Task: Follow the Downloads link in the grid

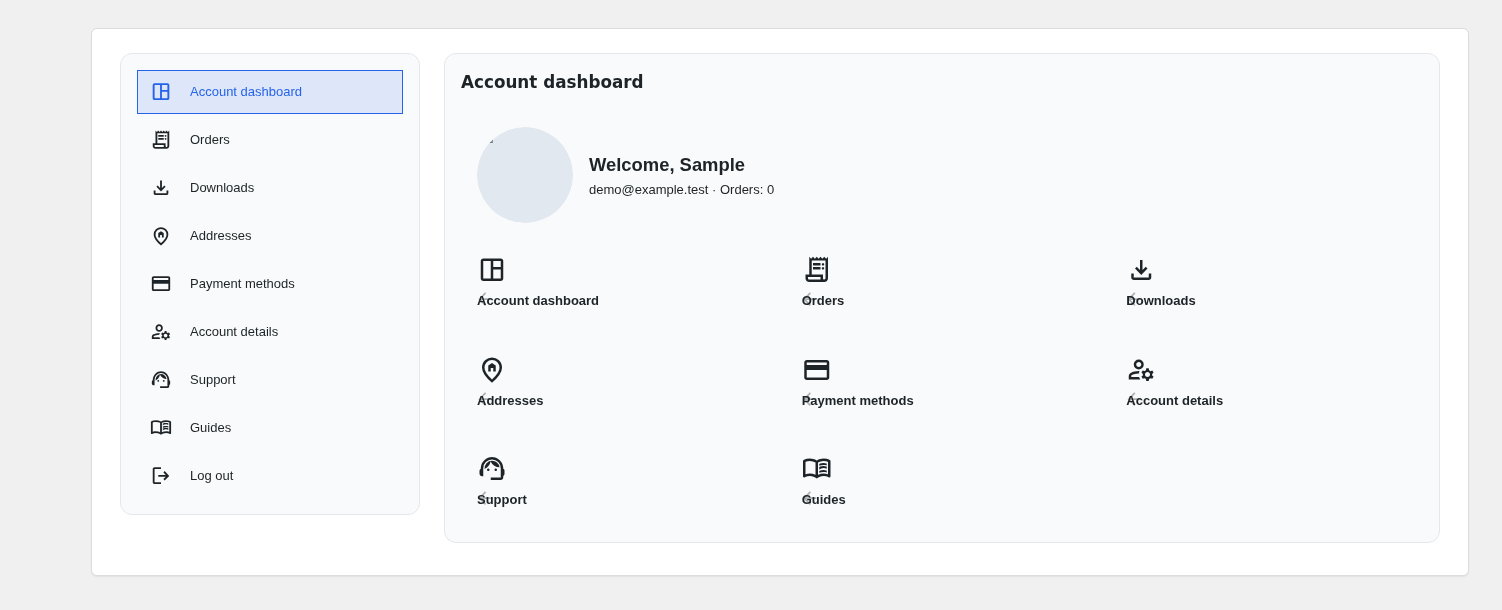Action: (1161, 301)
